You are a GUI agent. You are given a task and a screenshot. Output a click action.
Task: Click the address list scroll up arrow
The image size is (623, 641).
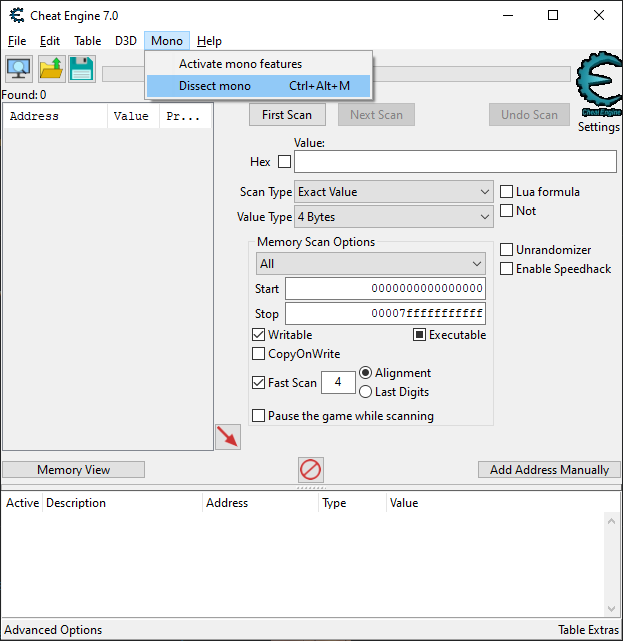click(612, 521)
